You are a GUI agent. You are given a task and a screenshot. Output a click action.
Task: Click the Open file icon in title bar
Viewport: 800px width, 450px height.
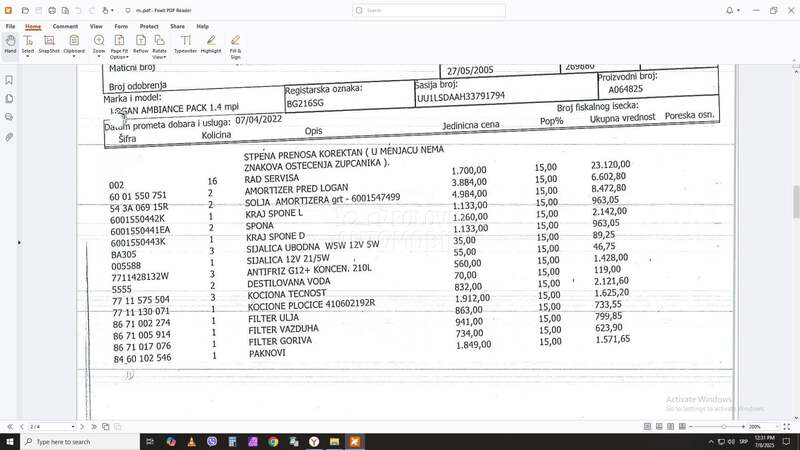coord(25,10)
